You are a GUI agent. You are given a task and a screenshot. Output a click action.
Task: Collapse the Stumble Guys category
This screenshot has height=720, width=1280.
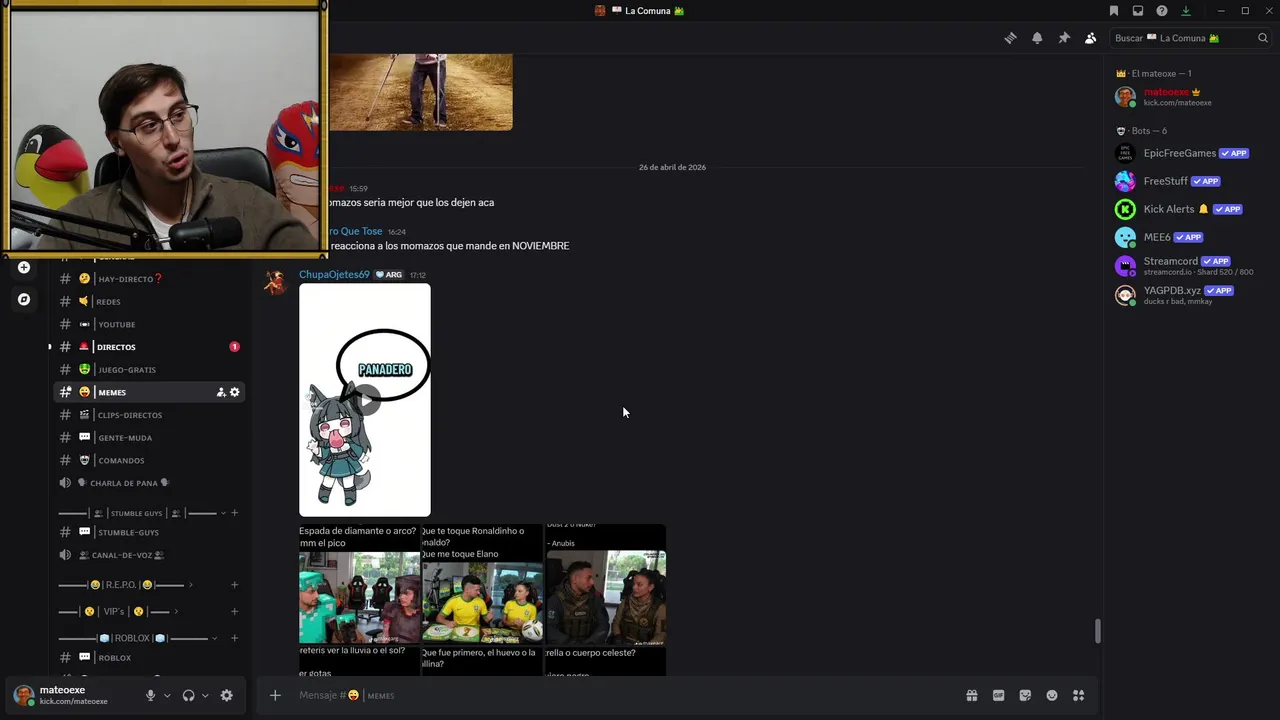point(141,513)
